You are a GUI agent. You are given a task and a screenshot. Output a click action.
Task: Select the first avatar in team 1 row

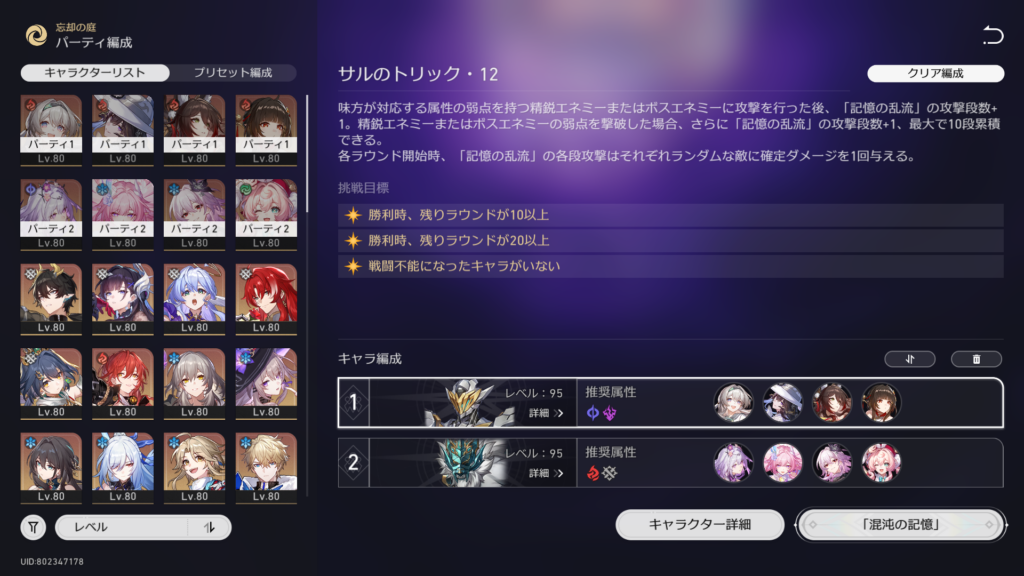[733, 402]
